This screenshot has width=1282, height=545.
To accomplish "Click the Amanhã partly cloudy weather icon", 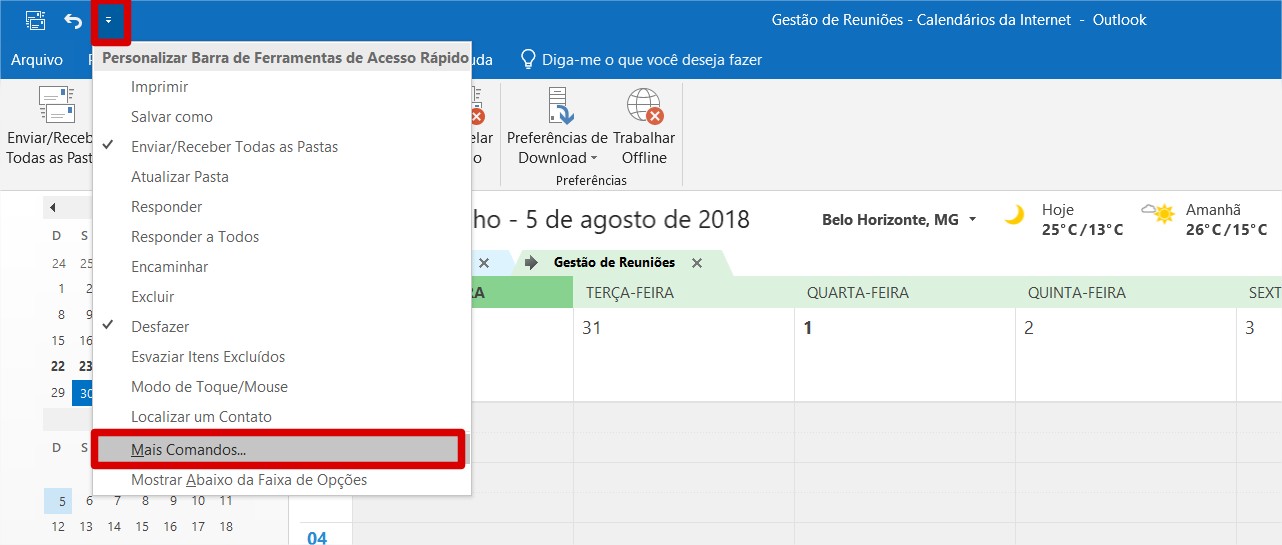I will pos(1158,214).
